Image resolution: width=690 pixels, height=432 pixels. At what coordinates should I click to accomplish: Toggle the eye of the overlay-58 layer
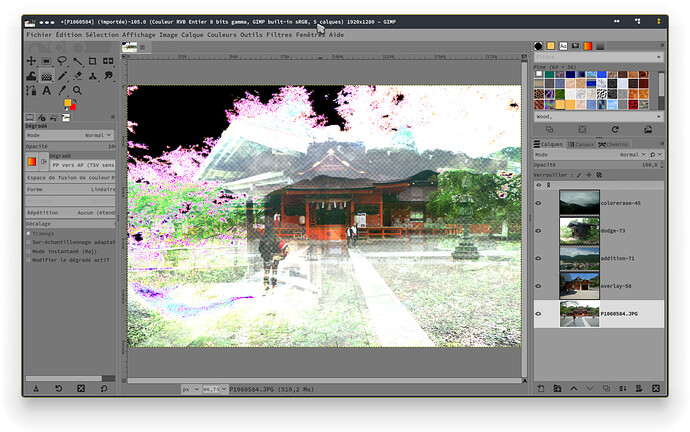pyautogui.click(x=538, y=286)
